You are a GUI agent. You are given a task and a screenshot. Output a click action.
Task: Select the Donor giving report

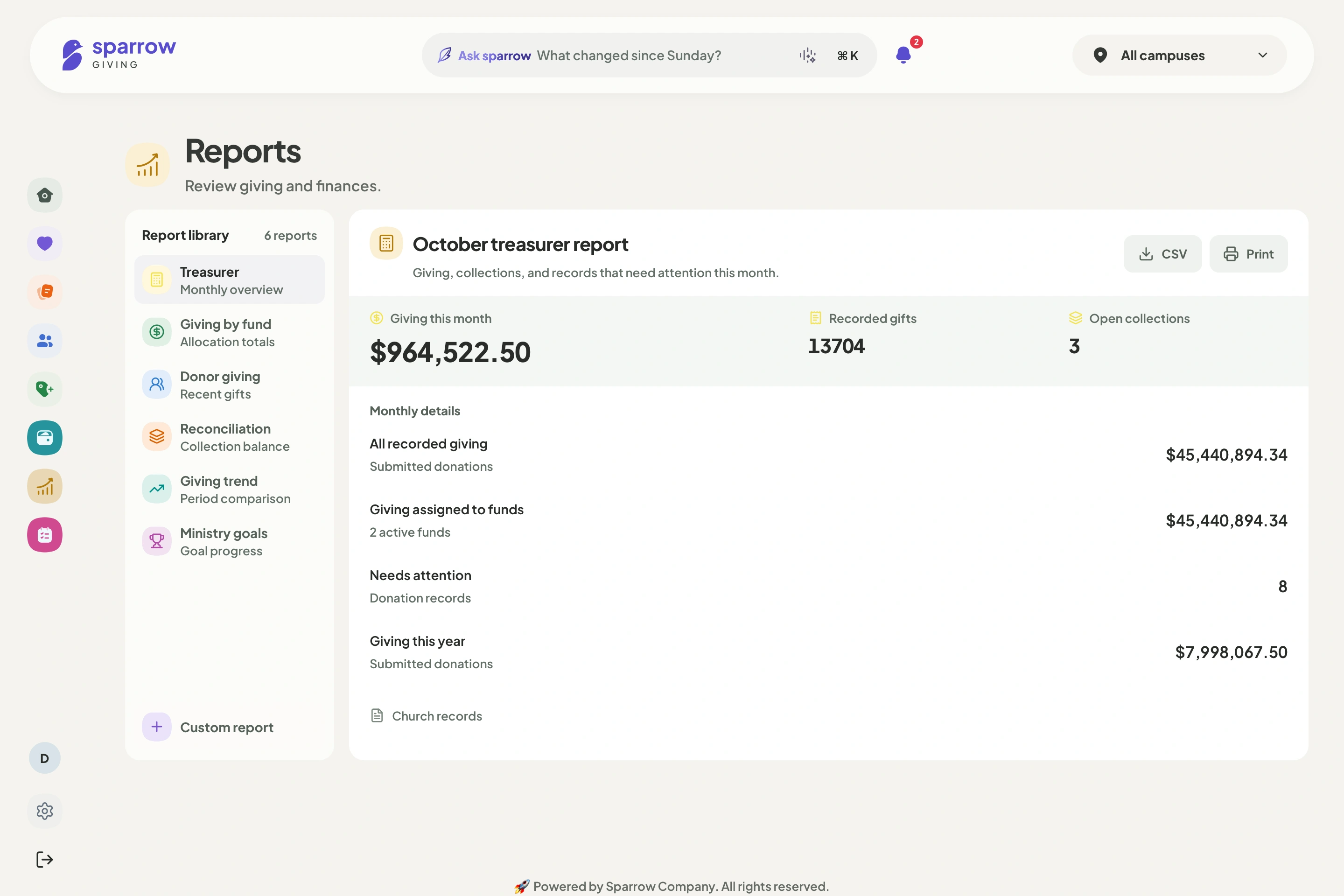pyautogui.click(x=230, y=385)
